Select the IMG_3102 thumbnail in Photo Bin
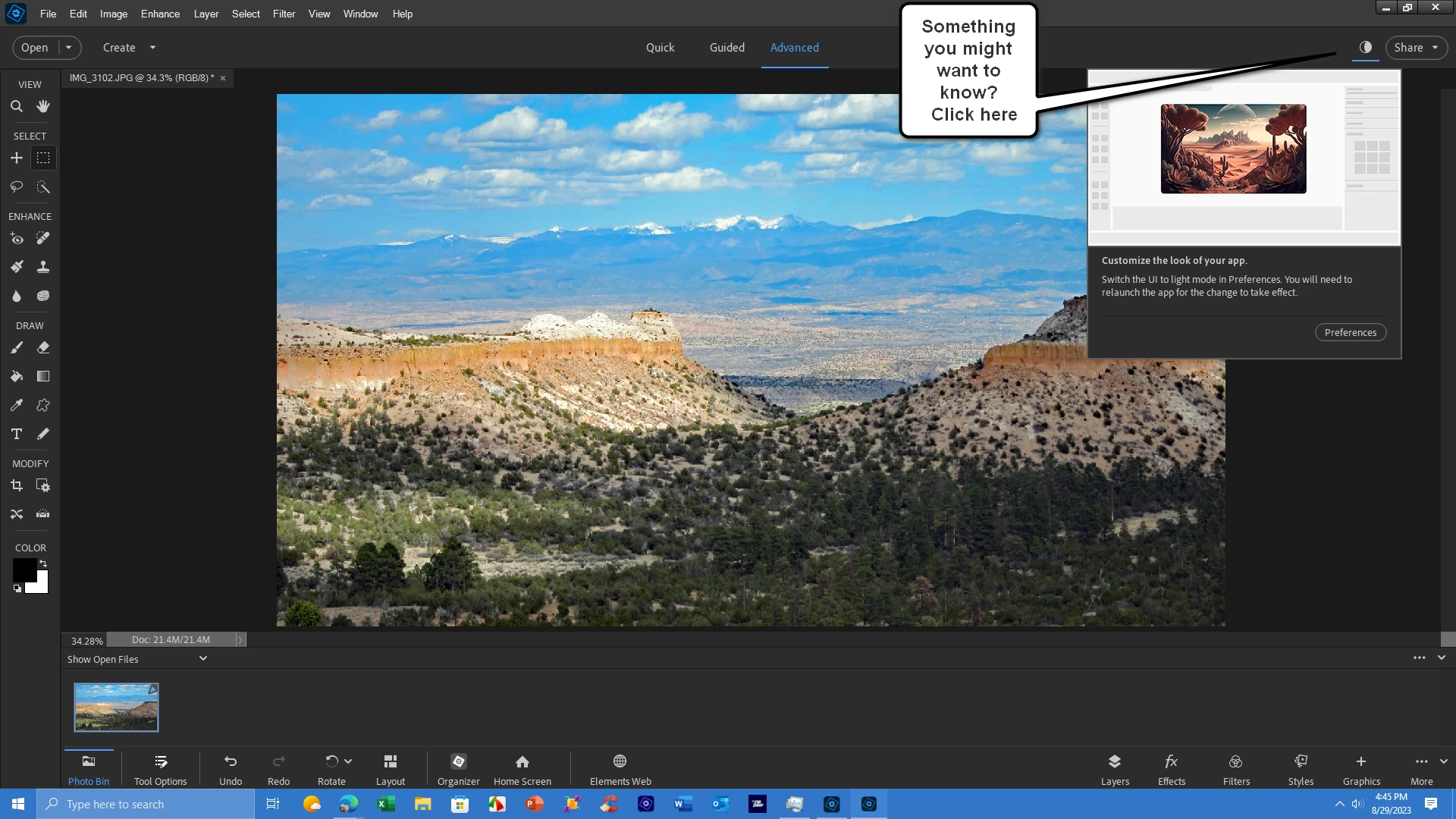This screenshot has height=819, width=1456. pyautogui.click(x=116, y=707)
